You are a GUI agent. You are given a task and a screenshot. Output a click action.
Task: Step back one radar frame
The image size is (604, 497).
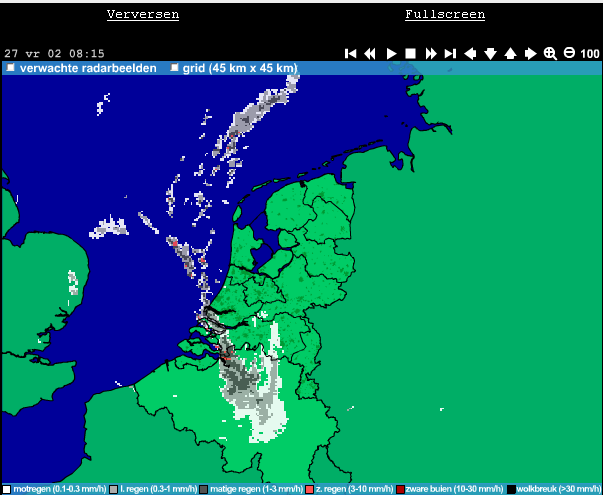(x=370, y=54)
